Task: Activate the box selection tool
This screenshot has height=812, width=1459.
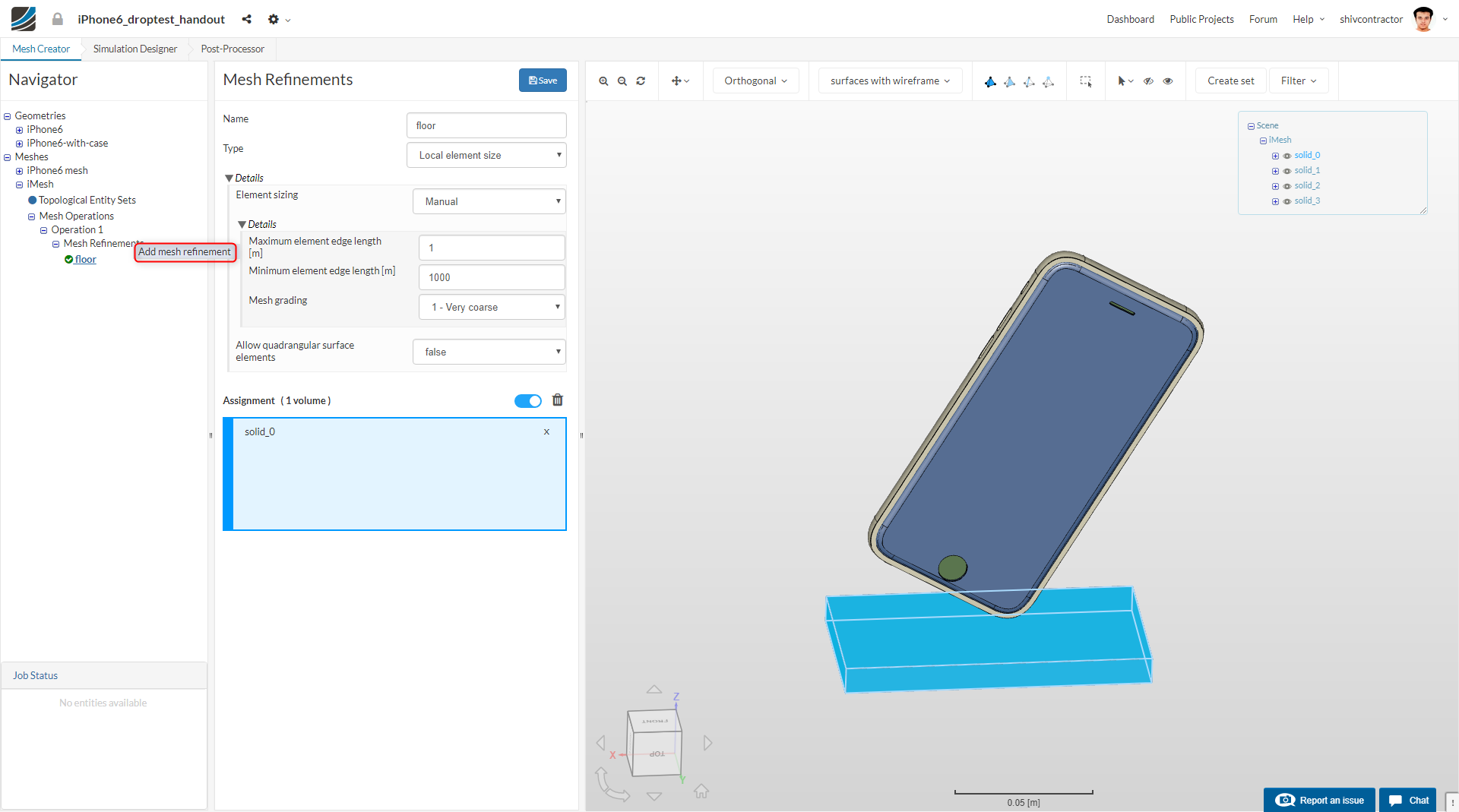Action: point(1086,81)
